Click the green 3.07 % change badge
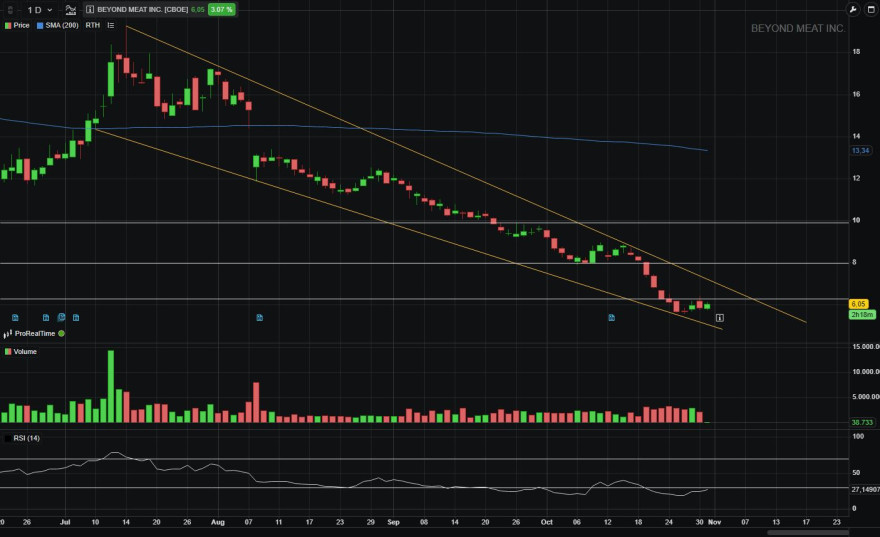 pyautogui.click(x=221, y=10)
